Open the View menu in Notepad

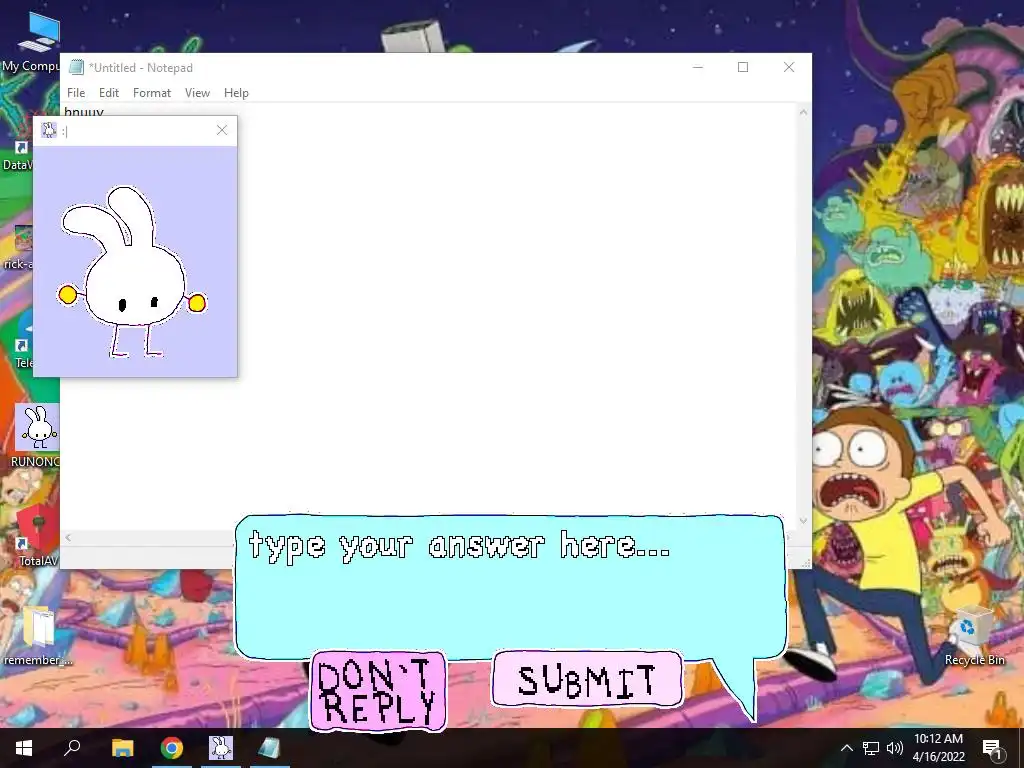click(197, 93)
